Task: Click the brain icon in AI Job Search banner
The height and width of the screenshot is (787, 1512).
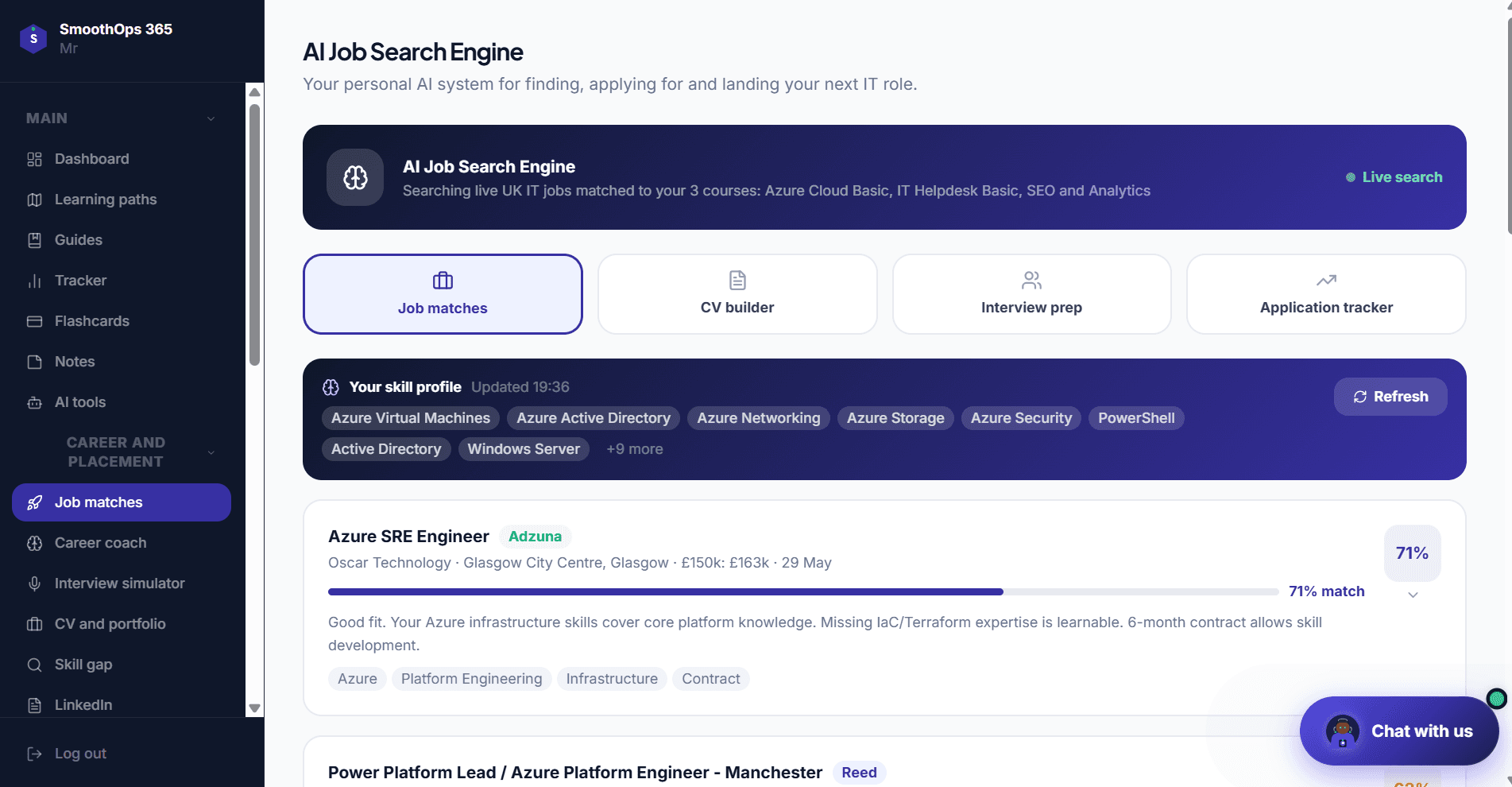Action: (x=355, y=177)
